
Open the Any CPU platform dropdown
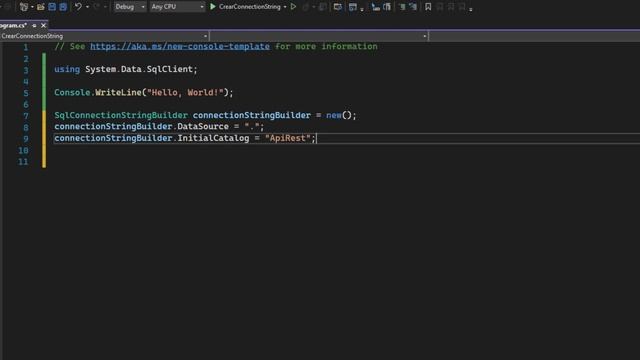pyautogui.click(x=177, y=7)
